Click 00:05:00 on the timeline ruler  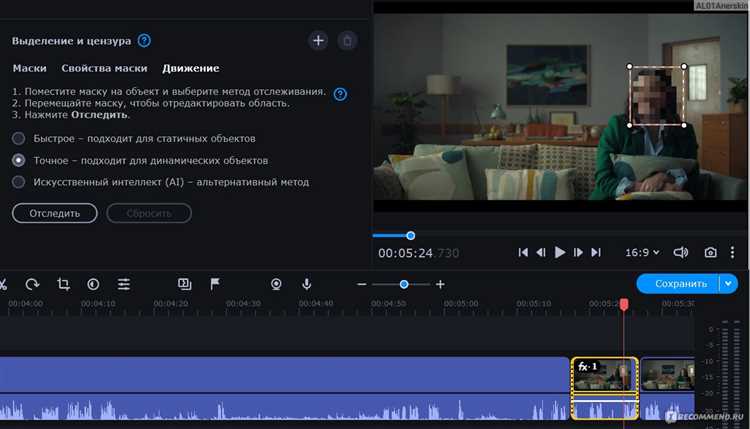point(461,304)
